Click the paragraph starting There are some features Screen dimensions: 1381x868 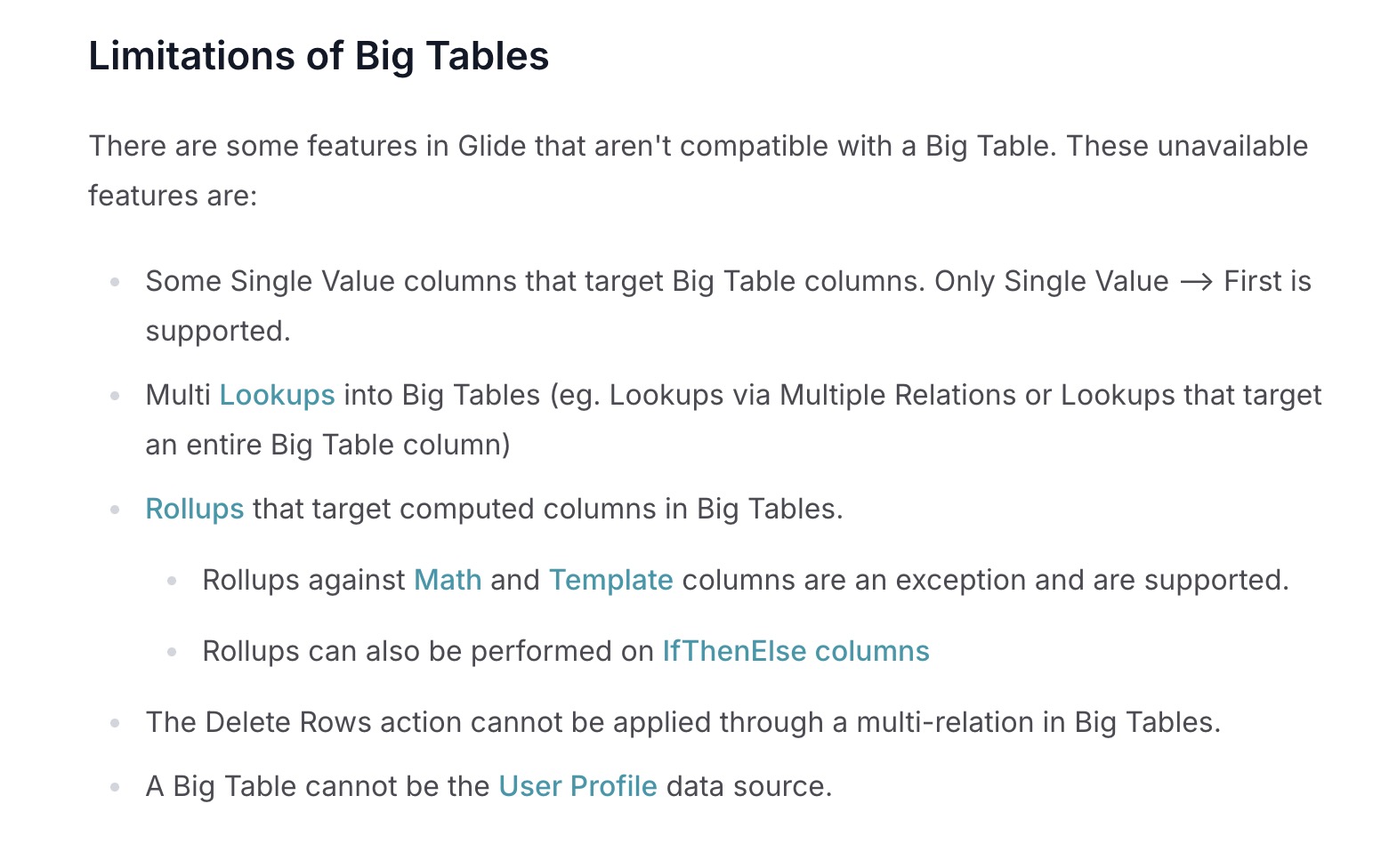[x=699, y=170]
